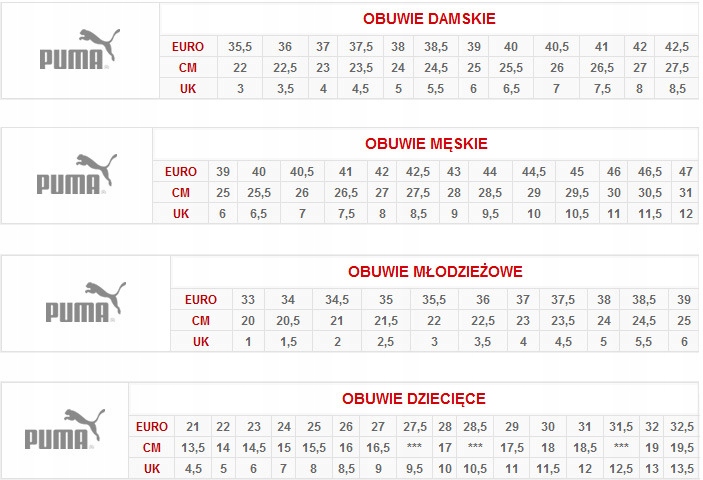Select the 'OBUWIE MŁODZIEŻOWE' heading
Viewport: 703px width, 480px height.
[x=435, y=272]
